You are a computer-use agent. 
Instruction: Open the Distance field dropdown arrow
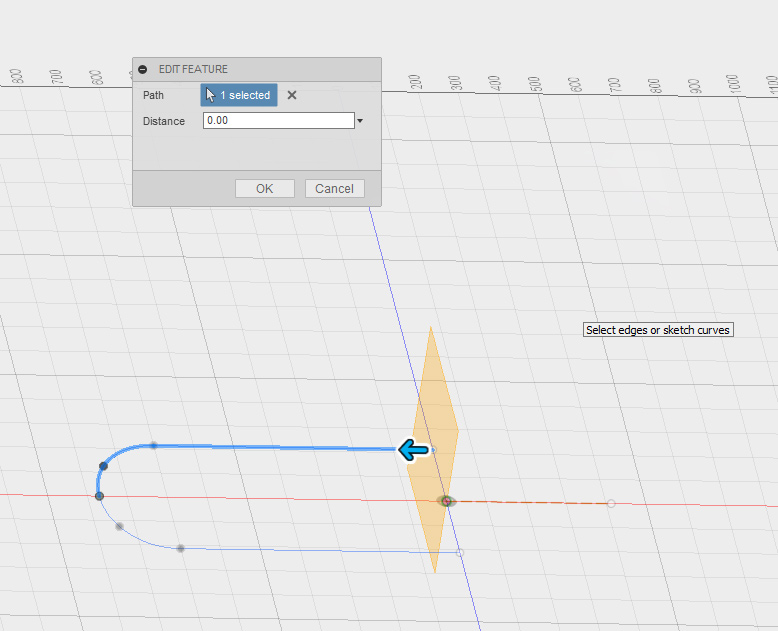click(360, 121)
